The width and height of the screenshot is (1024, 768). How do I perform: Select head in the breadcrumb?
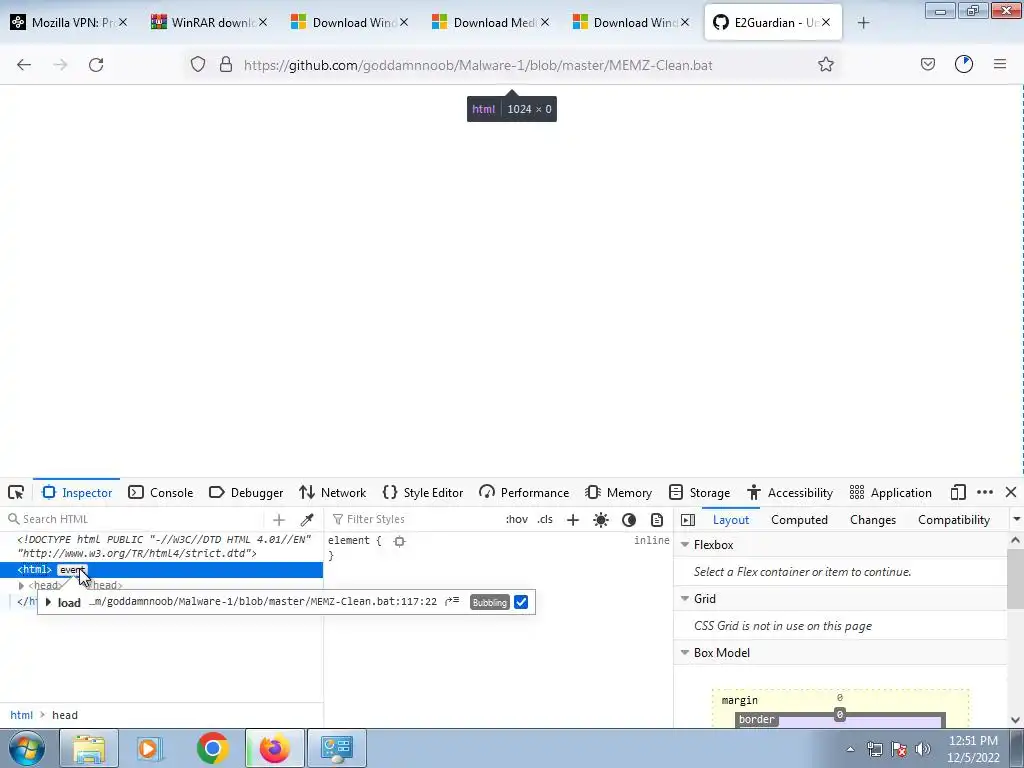tap(65, 715)
